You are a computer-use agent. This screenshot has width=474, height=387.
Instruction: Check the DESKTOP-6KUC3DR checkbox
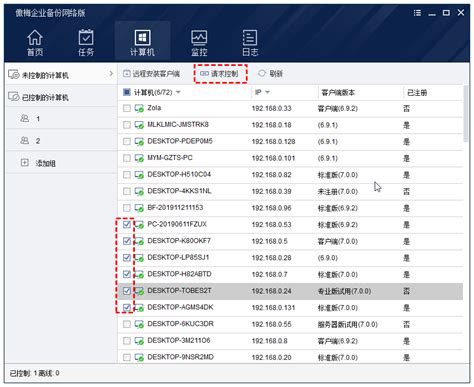[x=127, y=324]
